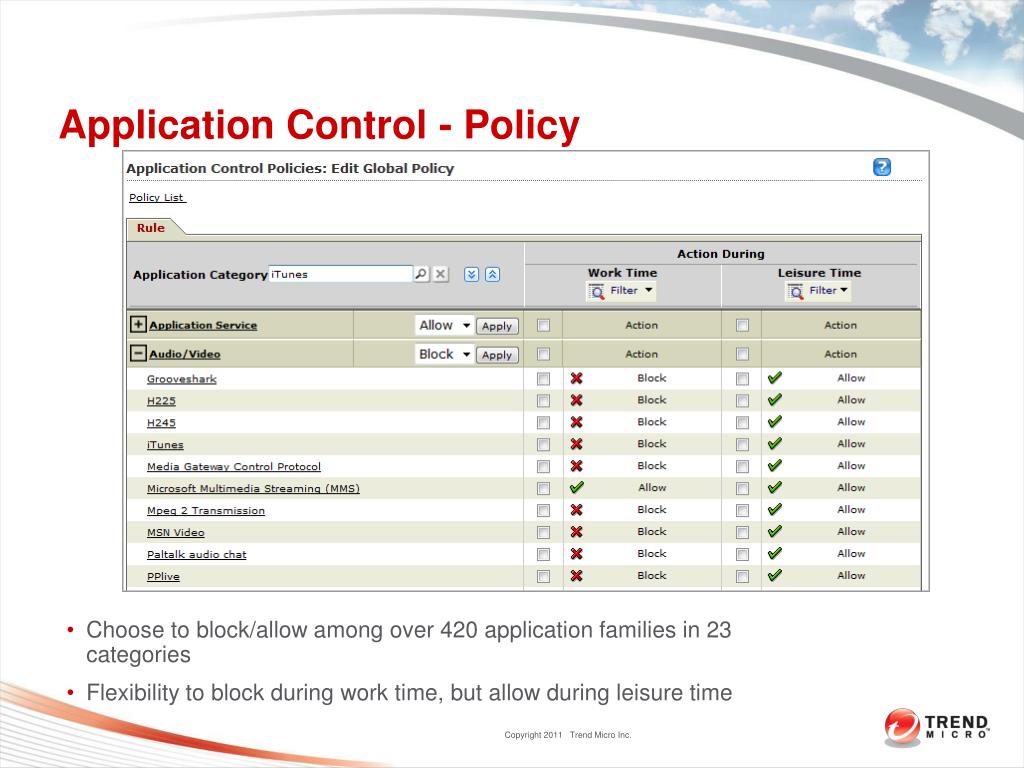Click the search magnifier beside iTunes field
Screen dimensions: 1024x768
pyautogui.click(x=421, y=274)
